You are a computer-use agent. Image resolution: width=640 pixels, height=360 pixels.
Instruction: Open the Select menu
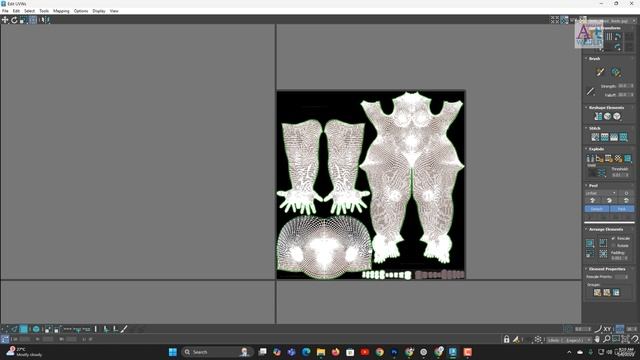tap(29, 11)
